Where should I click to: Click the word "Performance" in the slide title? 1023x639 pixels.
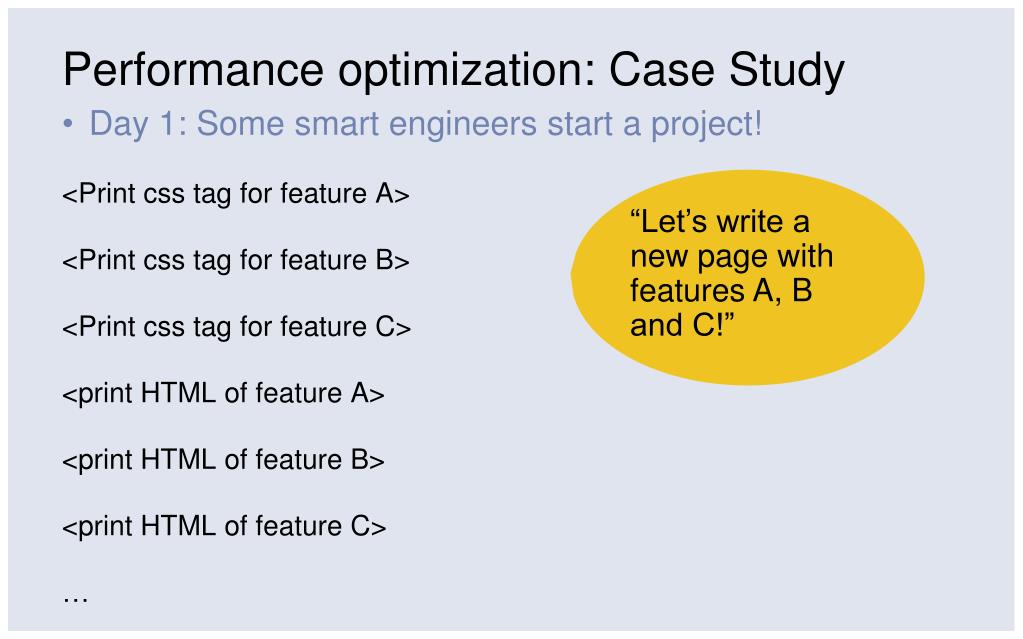tap(193, 70)
